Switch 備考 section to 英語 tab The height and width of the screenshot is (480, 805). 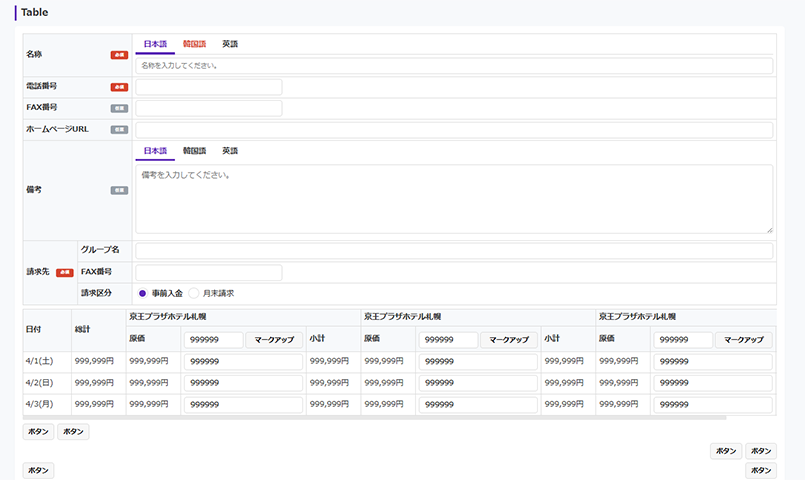pyautogui.click(x=230, y=151)
